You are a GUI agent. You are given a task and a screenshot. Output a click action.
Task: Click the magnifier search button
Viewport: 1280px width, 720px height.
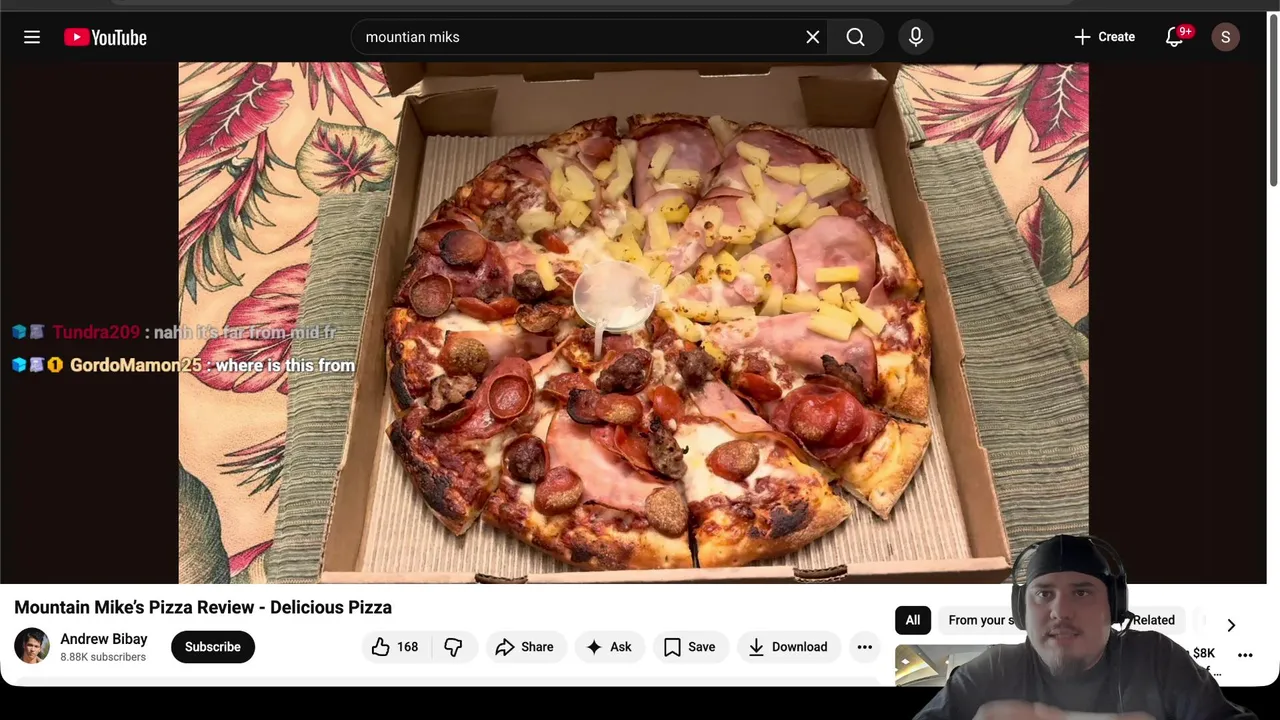pos(855,37)
